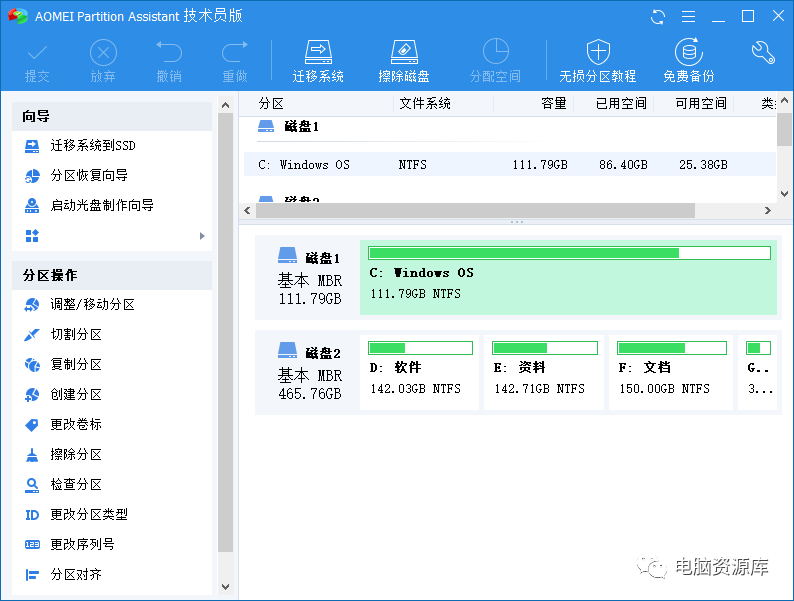Click the F: drive usage bar
The height and width of the screenshot is (601, 794).
point(672,348)
